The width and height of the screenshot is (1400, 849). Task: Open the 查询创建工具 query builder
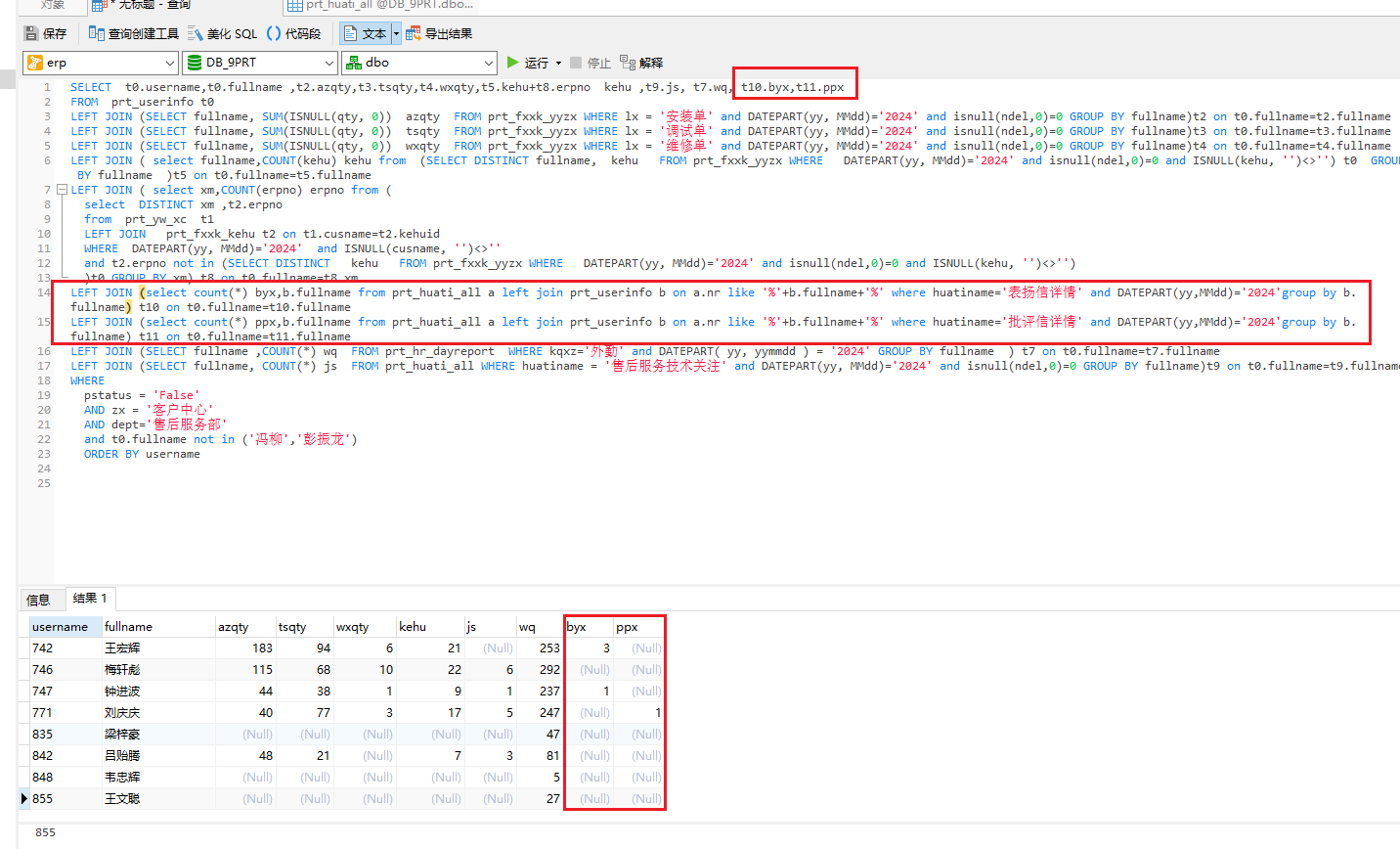(x=134, y=33)
